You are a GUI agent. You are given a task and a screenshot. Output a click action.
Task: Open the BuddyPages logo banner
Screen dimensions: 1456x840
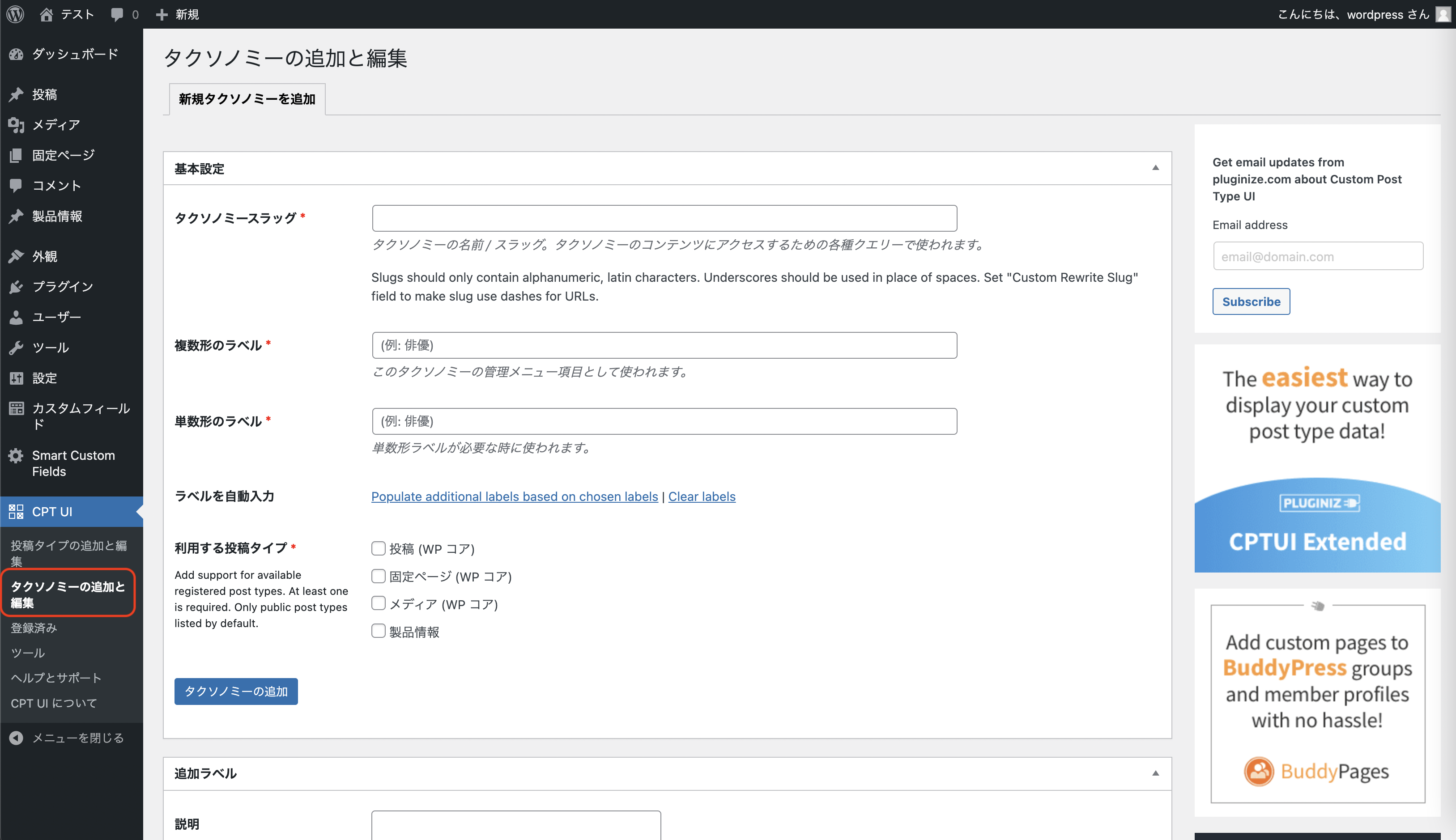1317,703
